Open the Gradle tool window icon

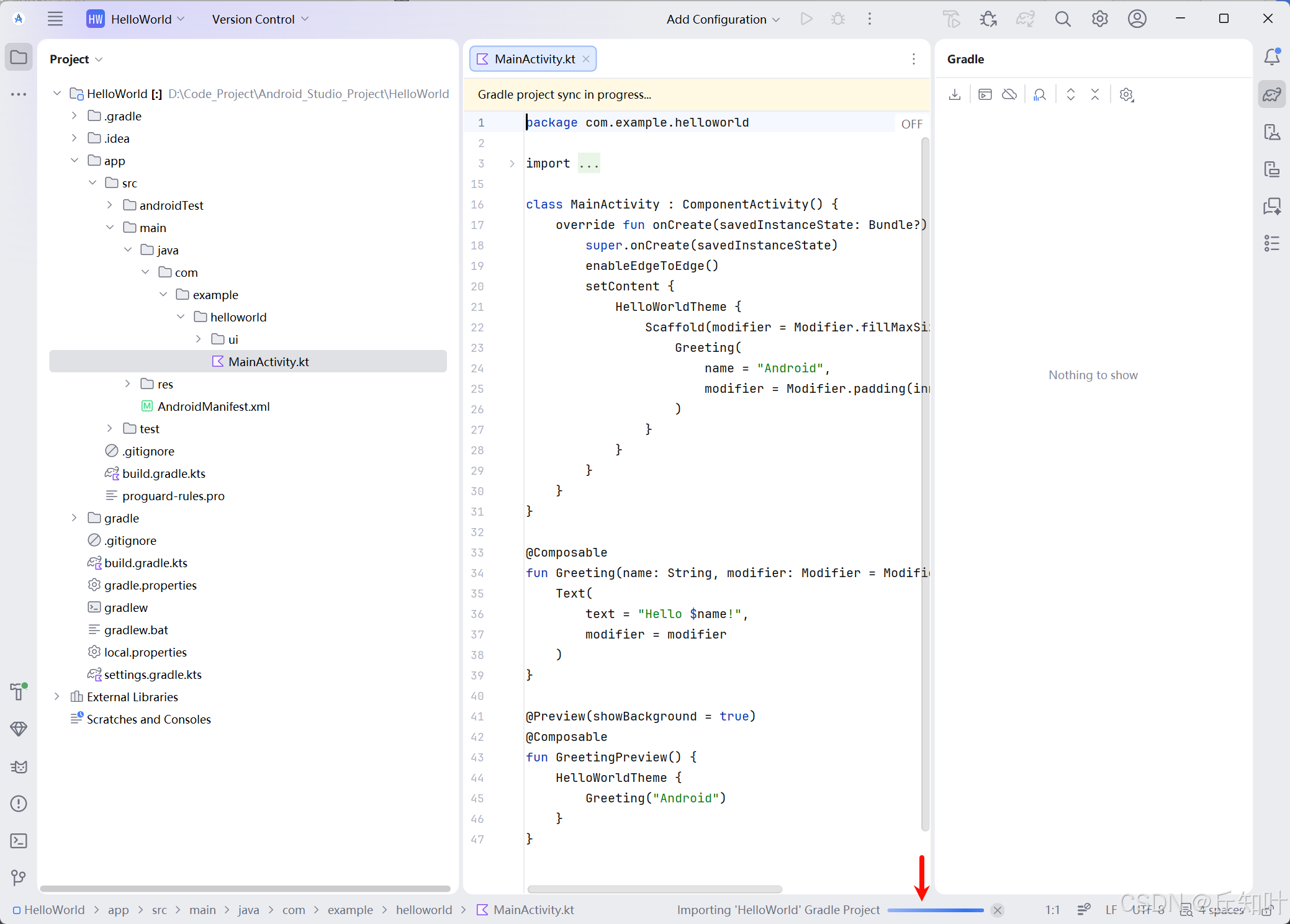coord(1271,95)
